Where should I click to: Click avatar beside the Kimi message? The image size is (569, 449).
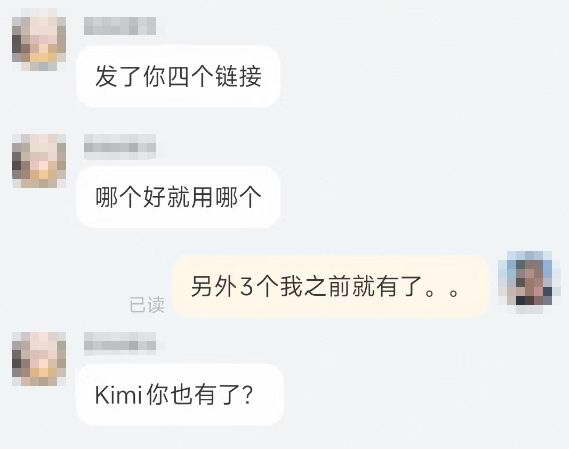pos(39,359)
